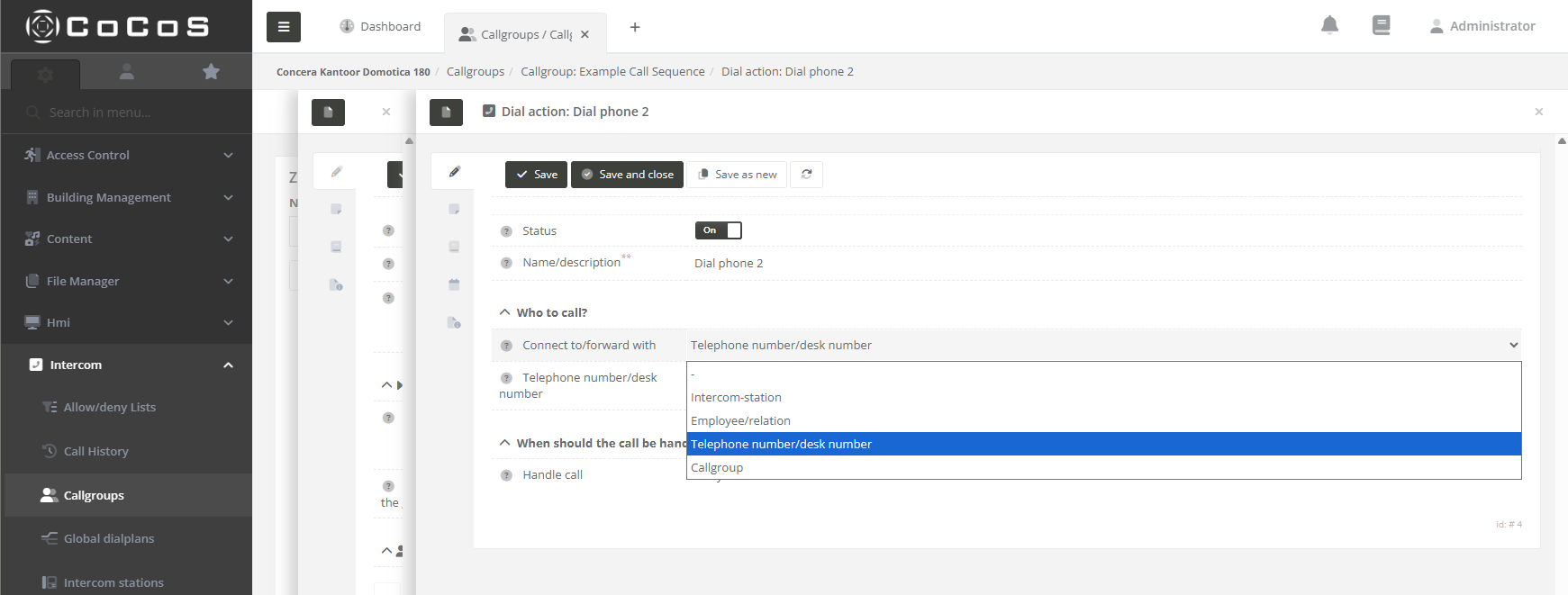Click the Save and close button

click(x=627, y=175)
